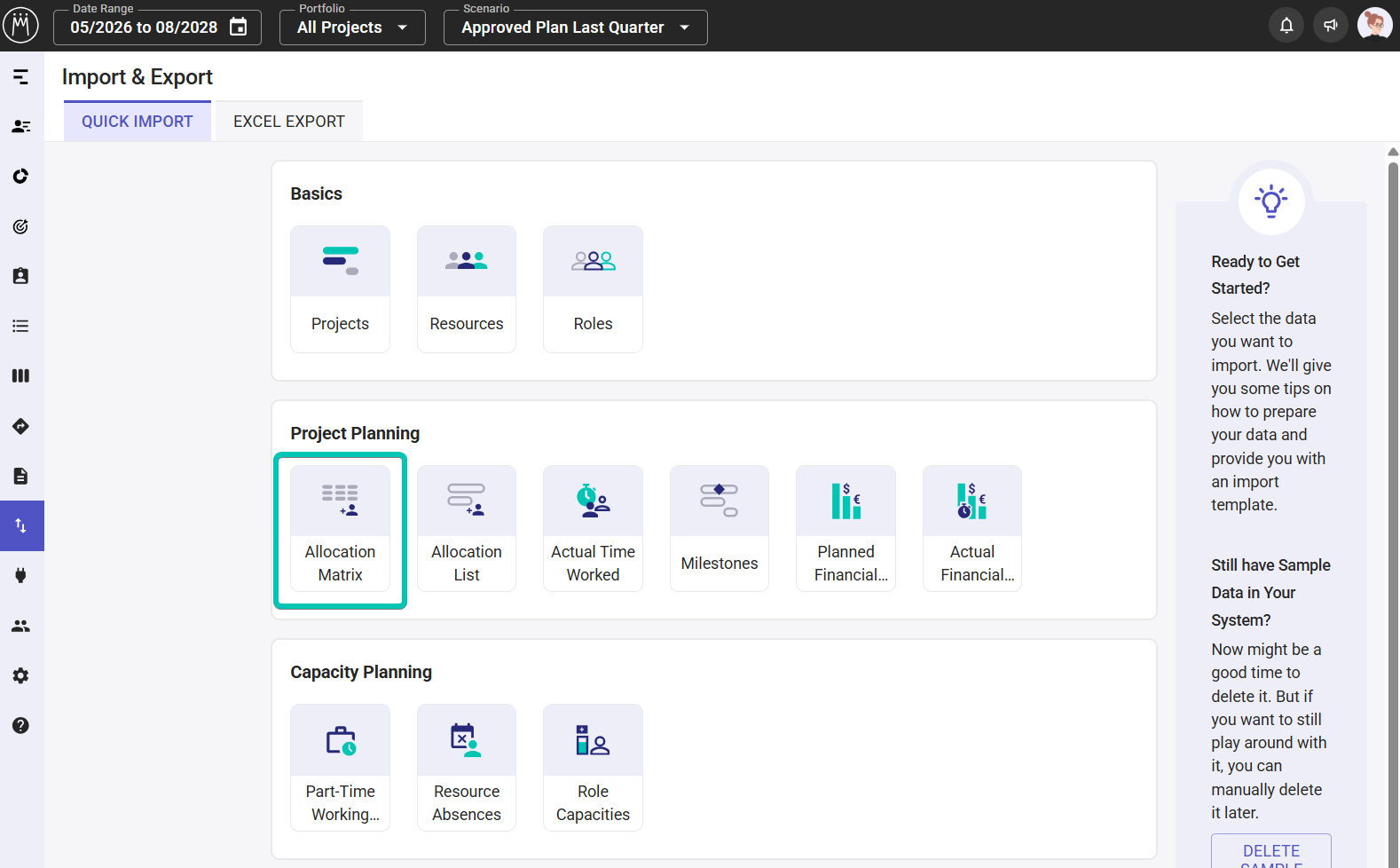Image resolution: width=1400 pixels, height=868 pixels.
Task: Open notifications bell icon
Action: click(1286, 26)
